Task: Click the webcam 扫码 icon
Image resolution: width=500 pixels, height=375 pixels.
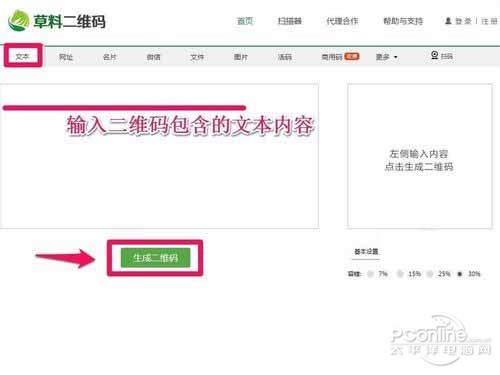Action: (434, 55)
